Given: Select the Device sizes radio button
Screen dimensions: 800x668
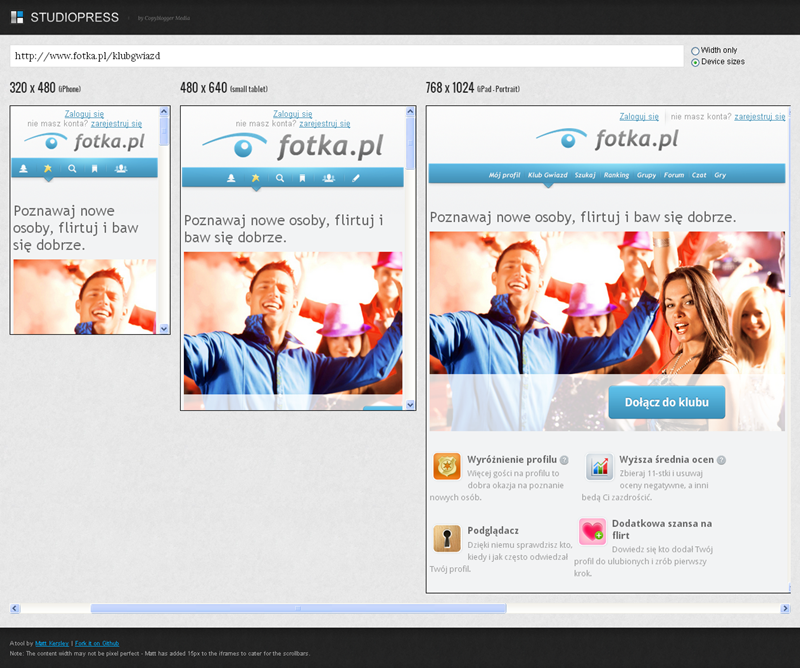Looking at the screenshot, I should coord(696,62).
